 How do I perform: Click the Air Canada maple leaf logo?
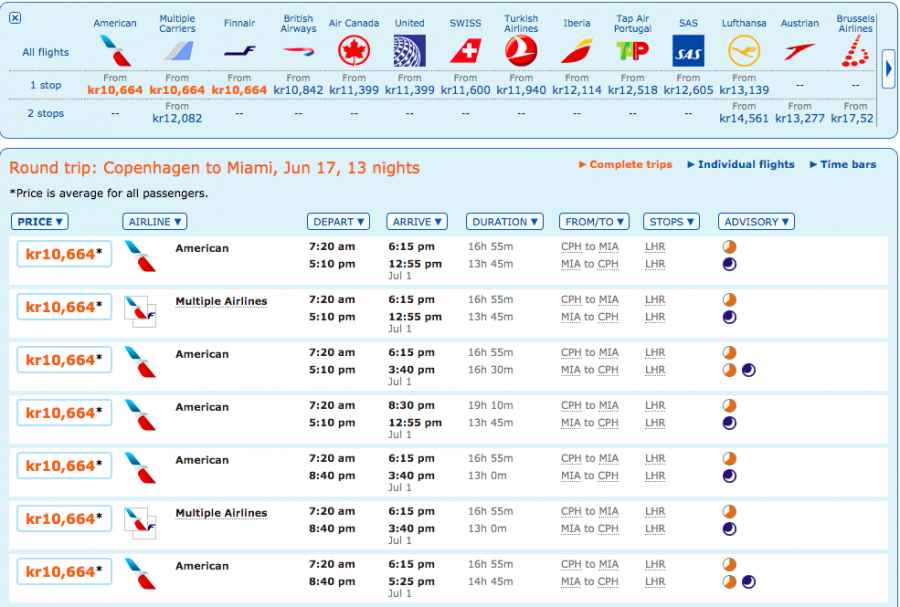[353, 50]
